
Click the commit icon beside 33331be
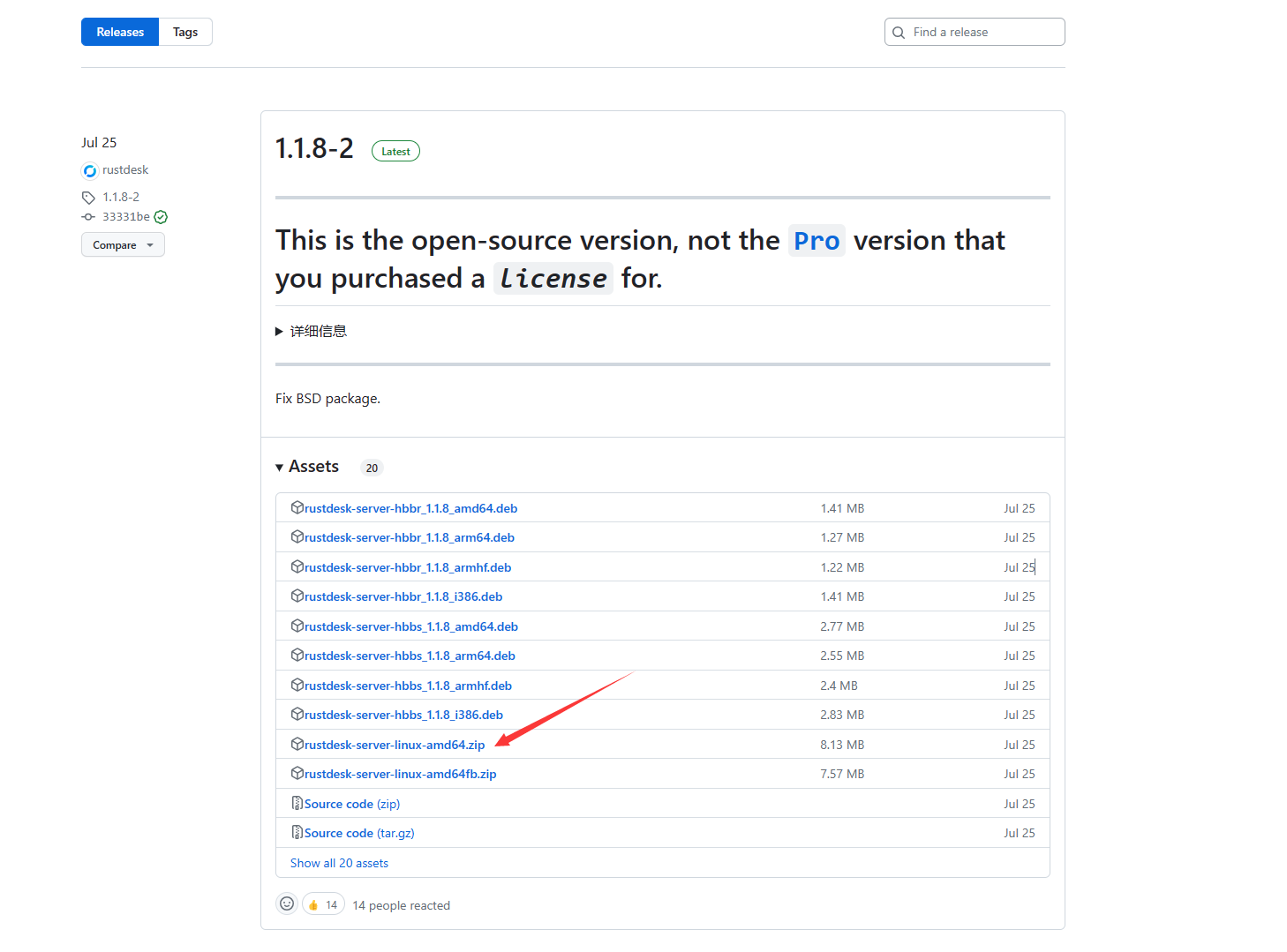pyautogui.click(x=88, y=217)
